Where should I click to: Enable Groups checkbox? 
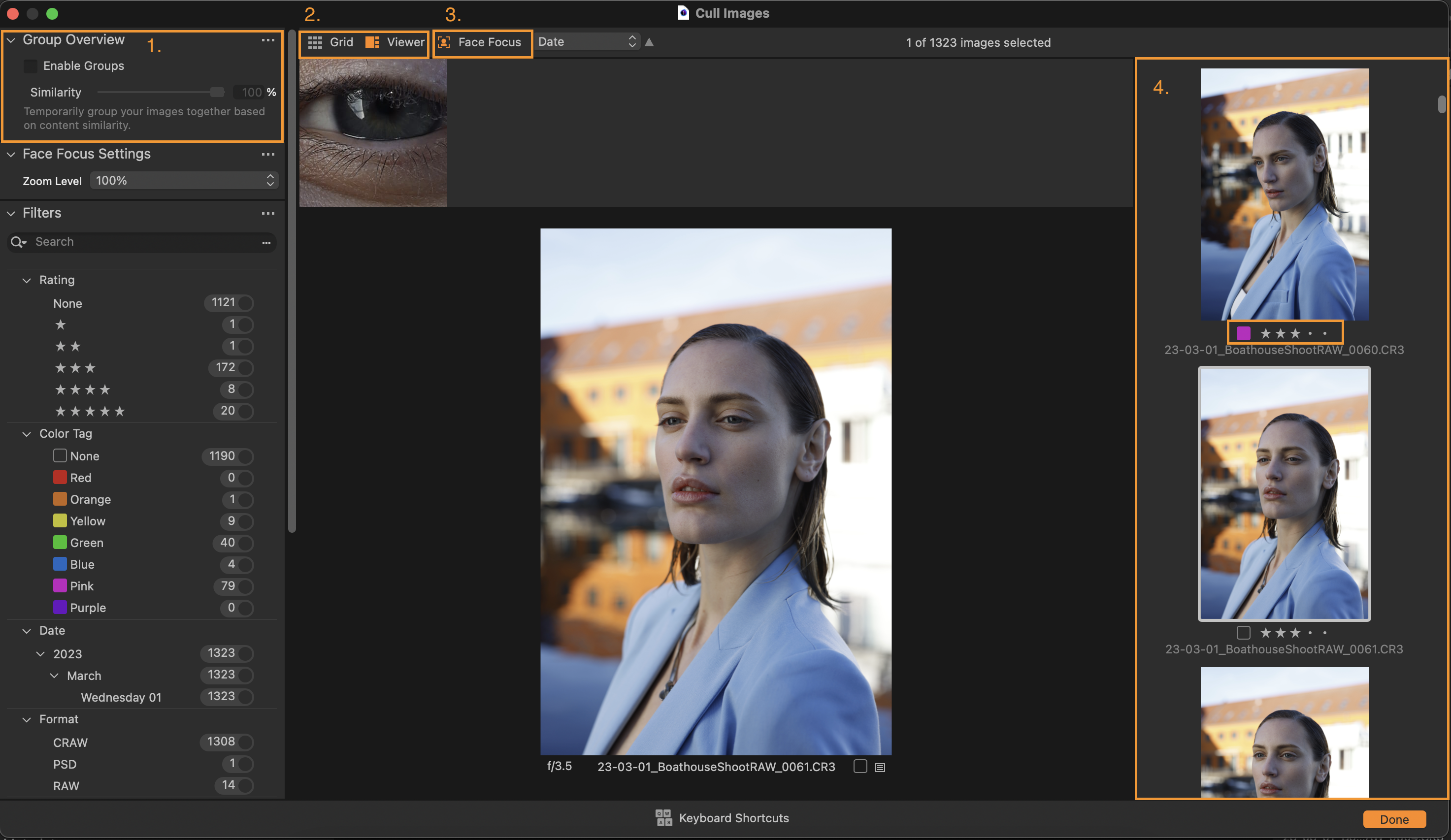coord(31,66)
